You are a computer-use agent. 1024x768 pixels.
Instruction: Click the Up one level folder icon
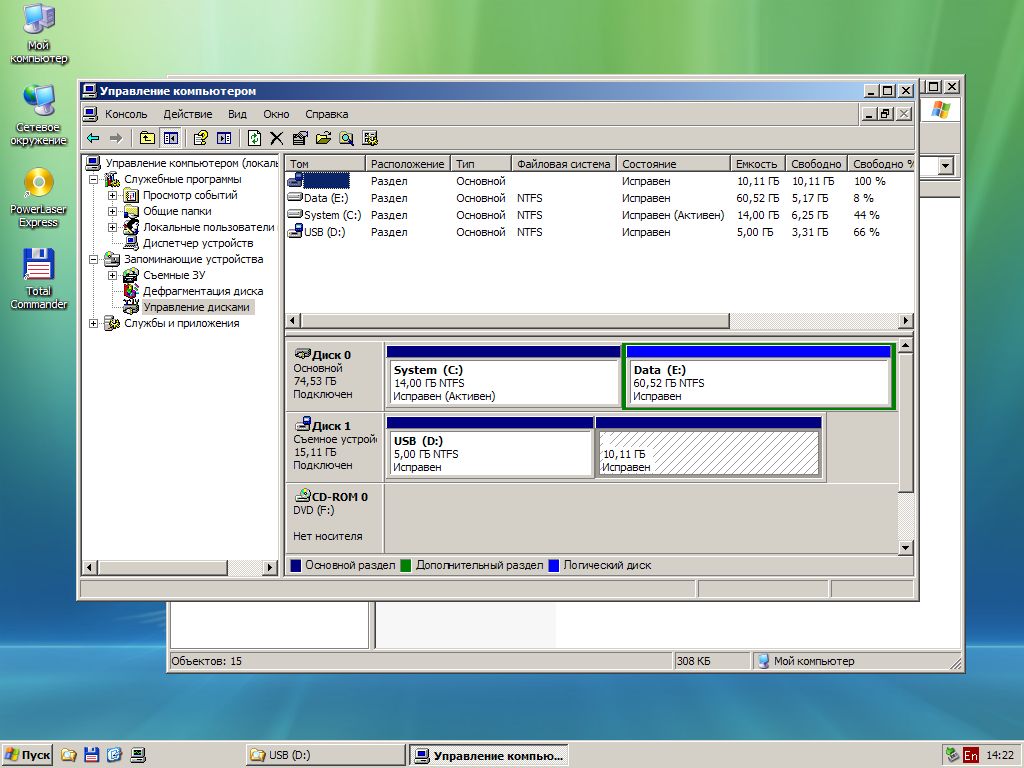coord(147,138)
